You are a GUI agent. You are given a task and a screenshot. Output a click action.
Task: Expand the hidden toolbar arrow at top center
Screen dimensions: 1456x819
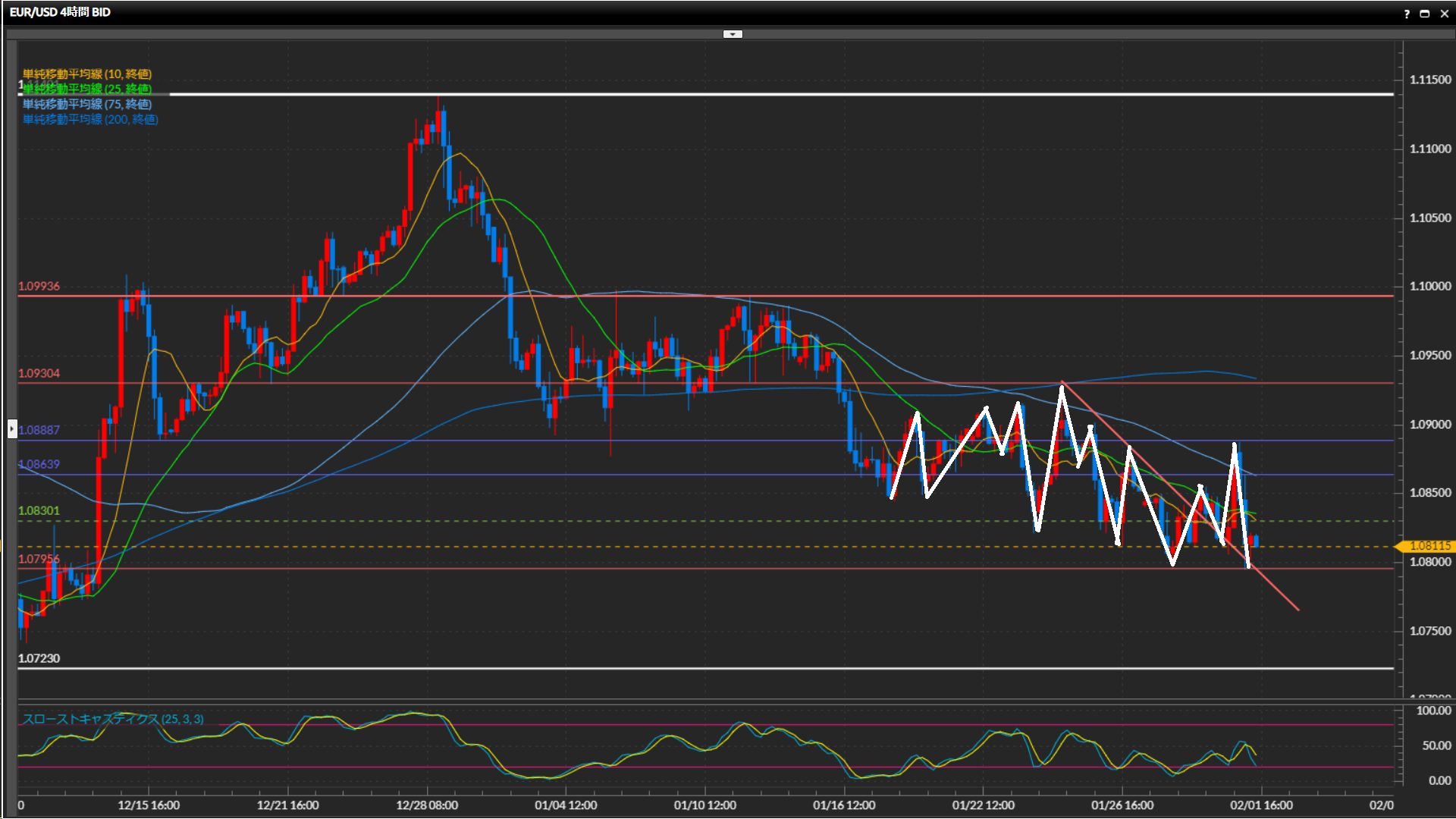pyautogui.click(x=733, y=34)
